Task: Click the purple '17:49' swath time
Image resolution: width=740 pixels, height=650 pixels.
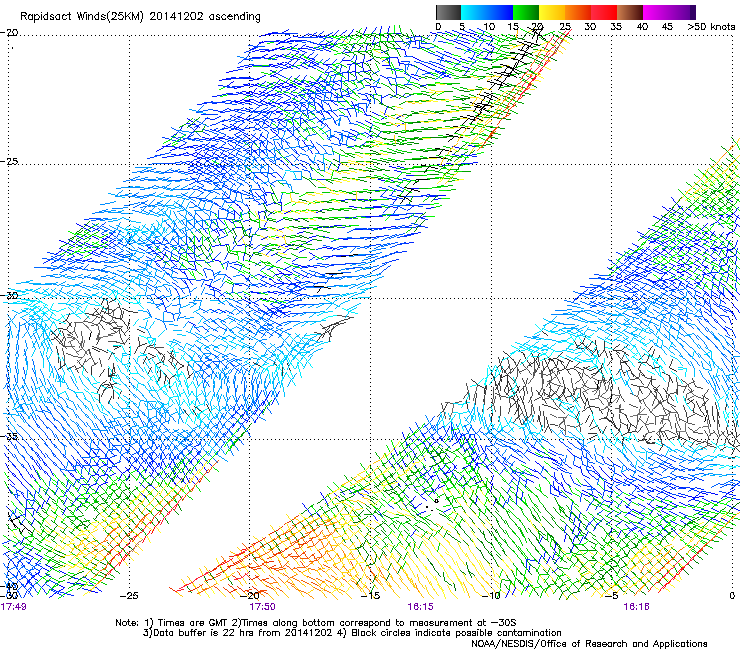Action: click(13, 607)
